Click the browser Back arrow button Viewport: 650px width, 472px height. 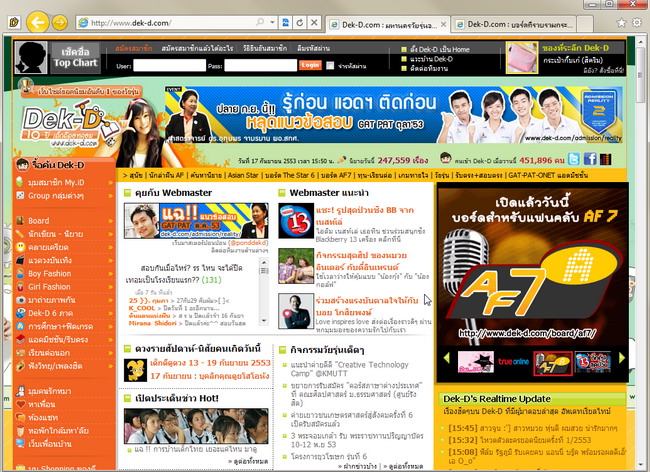[36, 21]
